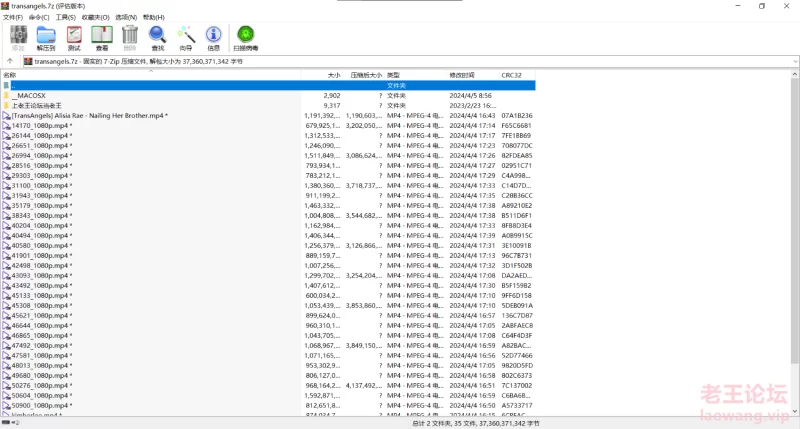800x429 pixels.
Task: Go up one level with arrow button
Action: (10, 61)
